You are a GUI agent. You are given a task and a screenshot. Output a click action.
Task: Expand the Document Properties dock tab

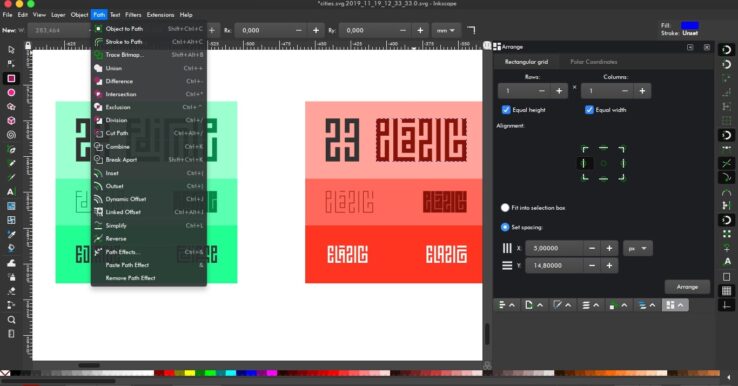click(534, 305)
